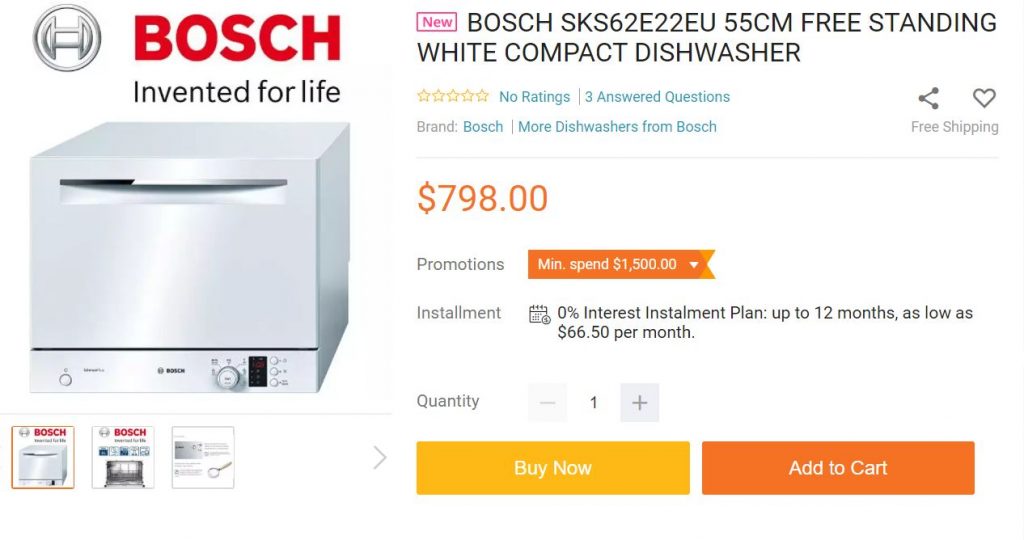The height and width of the screenshot is (540, 1024).
Task: Click the instalment calendar icon
Action: tap(539, 314)
